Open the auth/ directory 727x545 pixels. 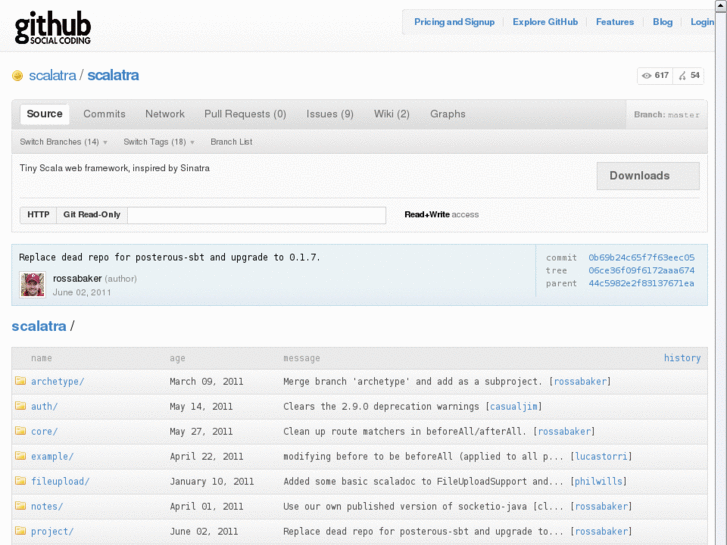44,406
